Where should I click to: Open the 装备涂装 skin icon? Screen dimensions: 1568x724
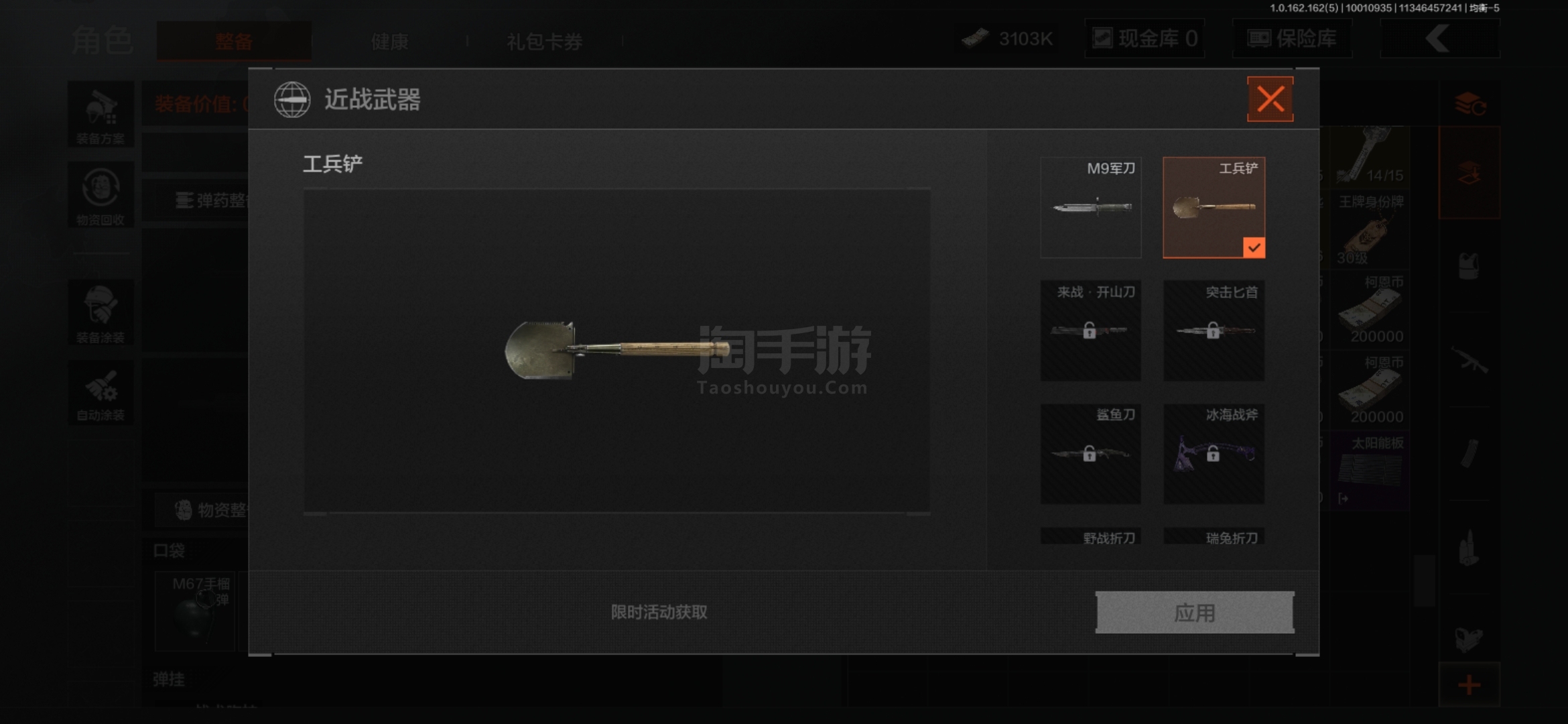point(101,313)
